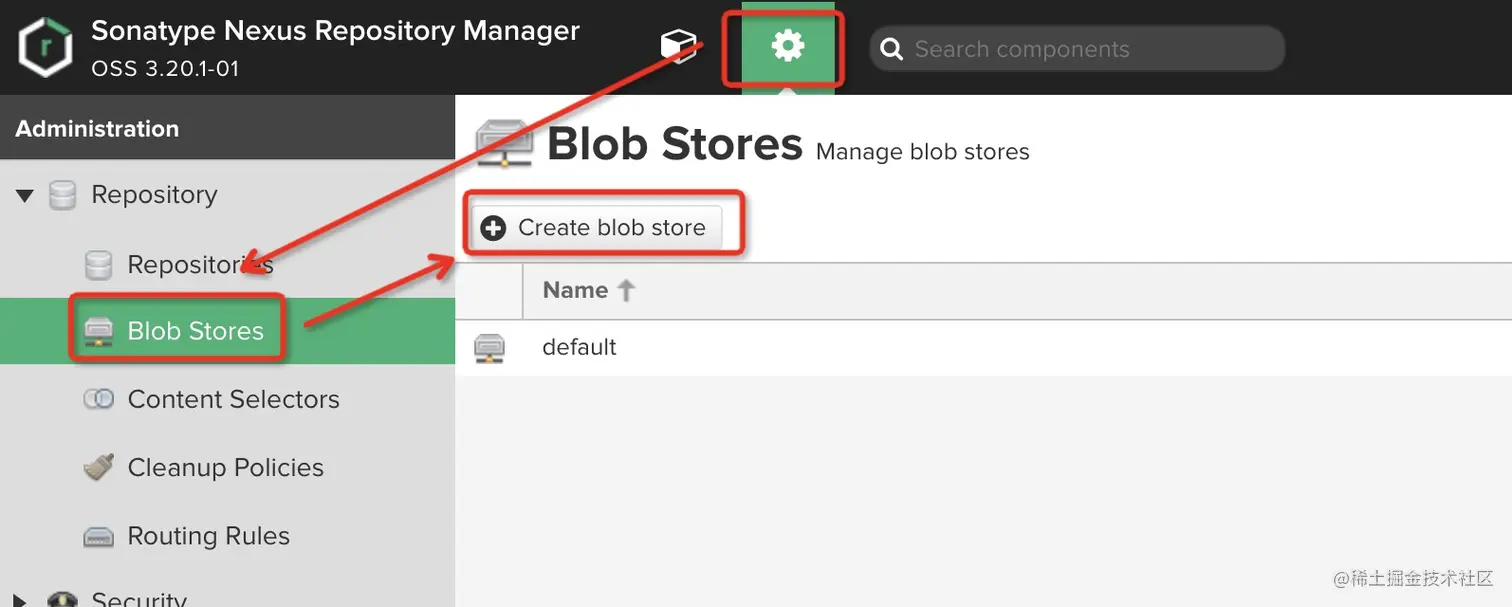The height and width of the screenshot is (607, 1512).
Task: Collapse the Repository tree section
Action: point(25,195)
